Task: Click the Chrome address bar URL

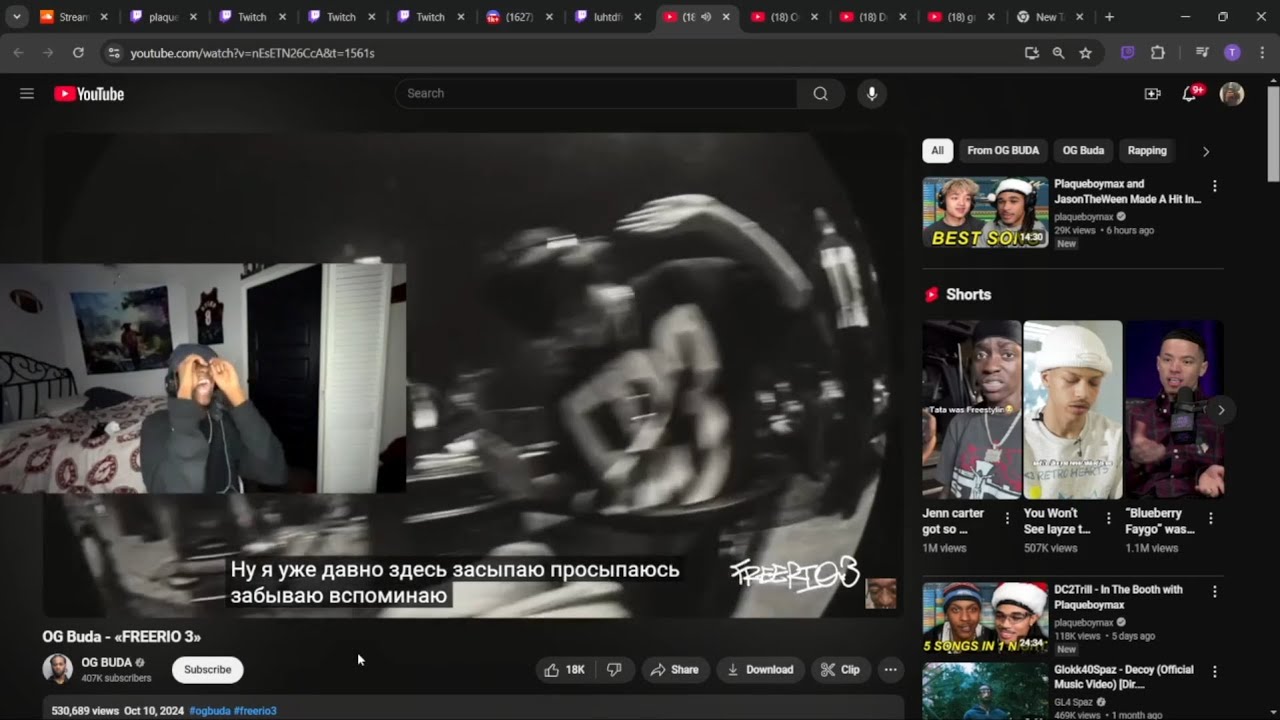Action: [x=252, y=53]
